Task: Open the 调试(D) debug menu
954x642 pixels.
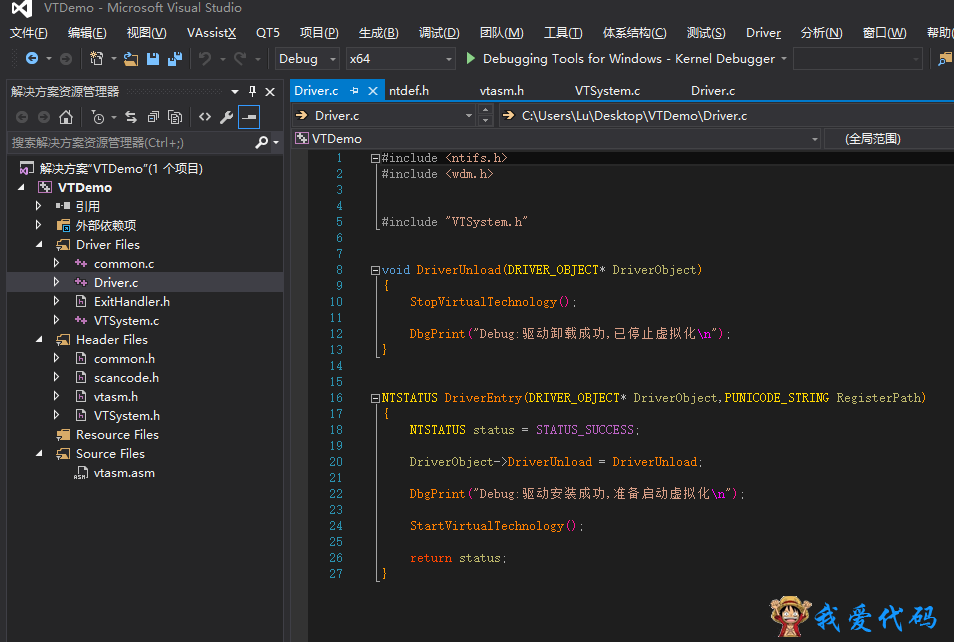Action: tap(439, 33)
